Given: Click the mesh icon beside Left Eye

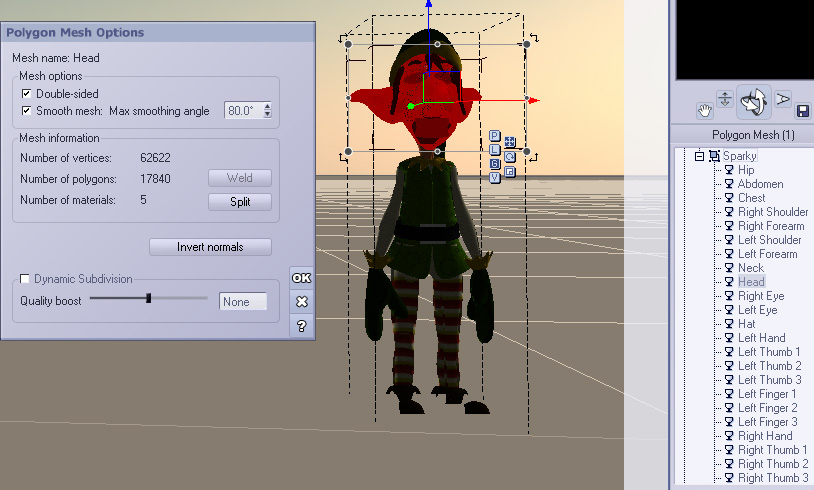Looking at the screenshot, I should [x=729, y=310].
